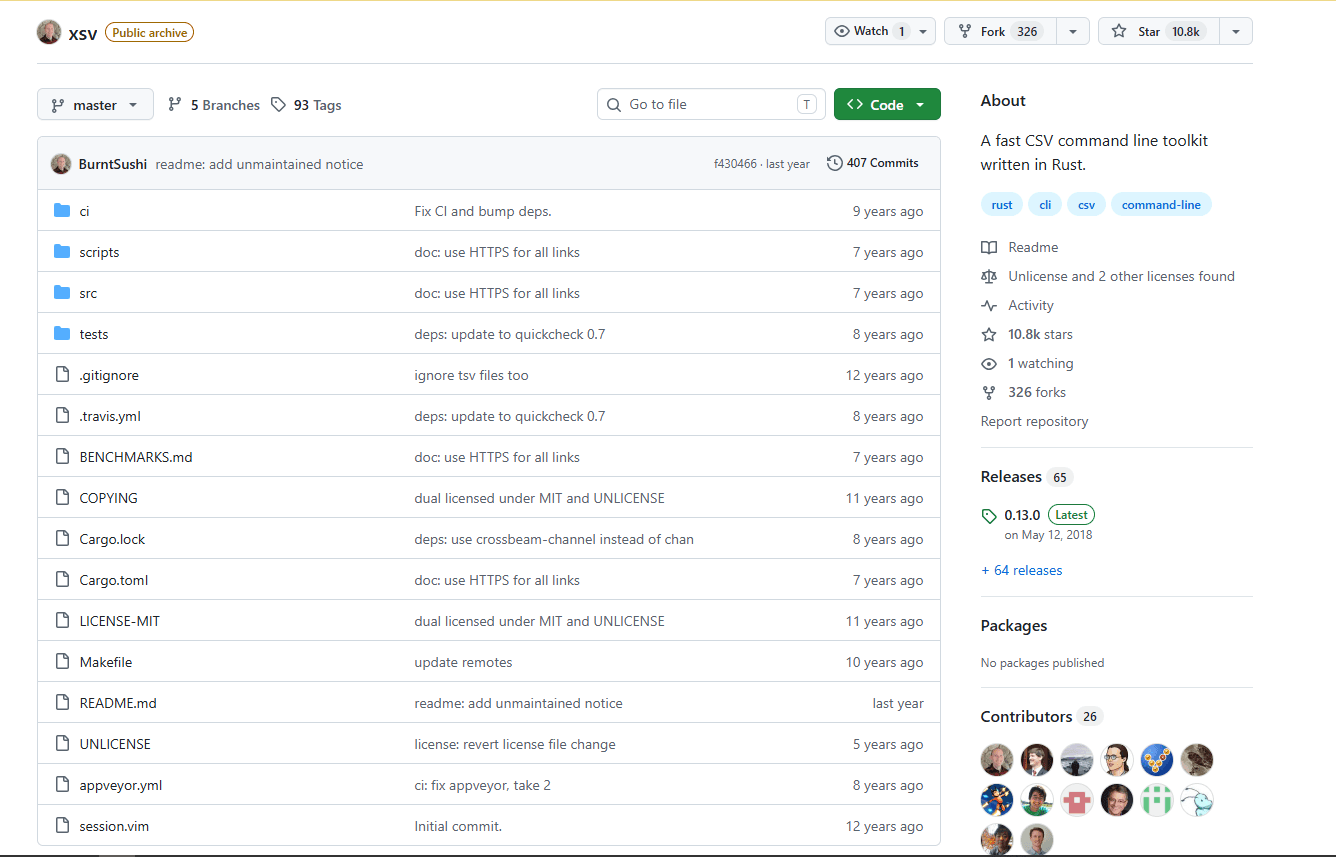This screenshot has width=1336, height=857.
Task: Open the appveyor.yml file
Action: [x=120, y=785]
